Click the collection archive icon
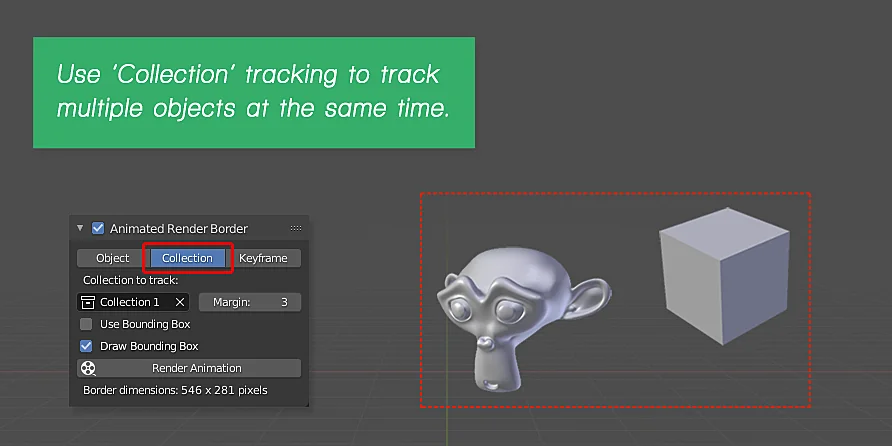The height and width of the screenshot is (446, 892). click(x=88, y=302)
